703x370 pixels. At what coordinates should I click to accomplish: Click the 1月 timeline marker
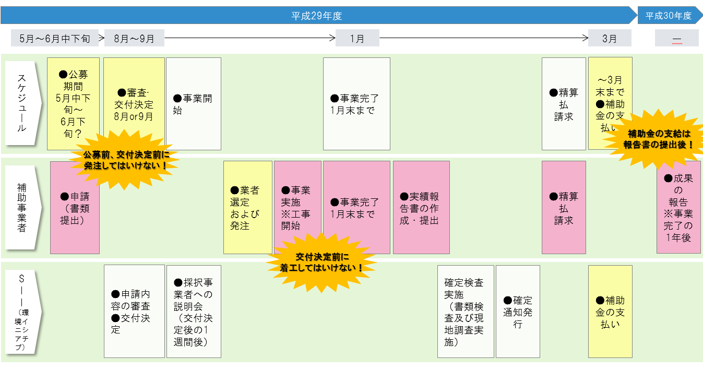pos(357,39)
